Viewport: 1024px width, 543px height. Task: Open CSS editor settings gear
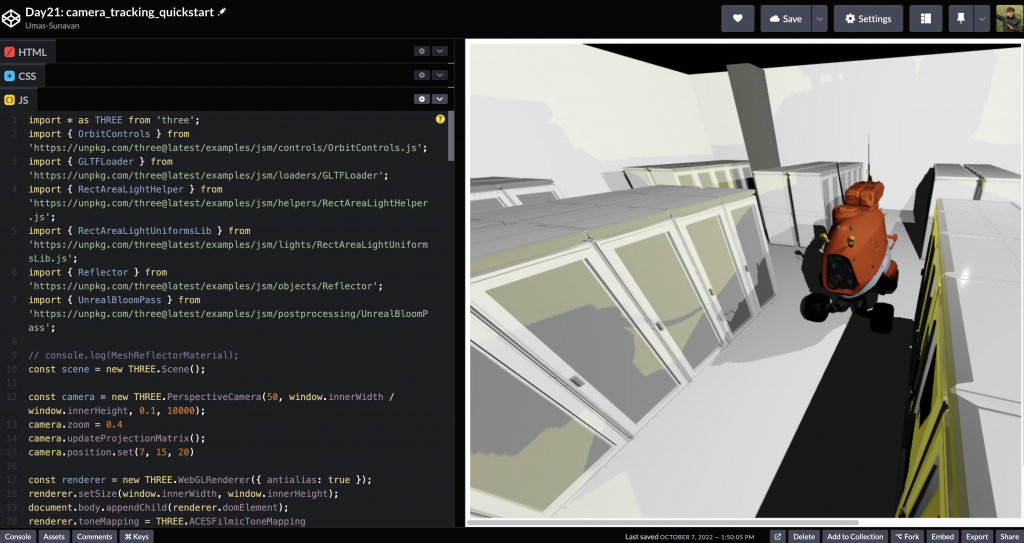point(422,75)
